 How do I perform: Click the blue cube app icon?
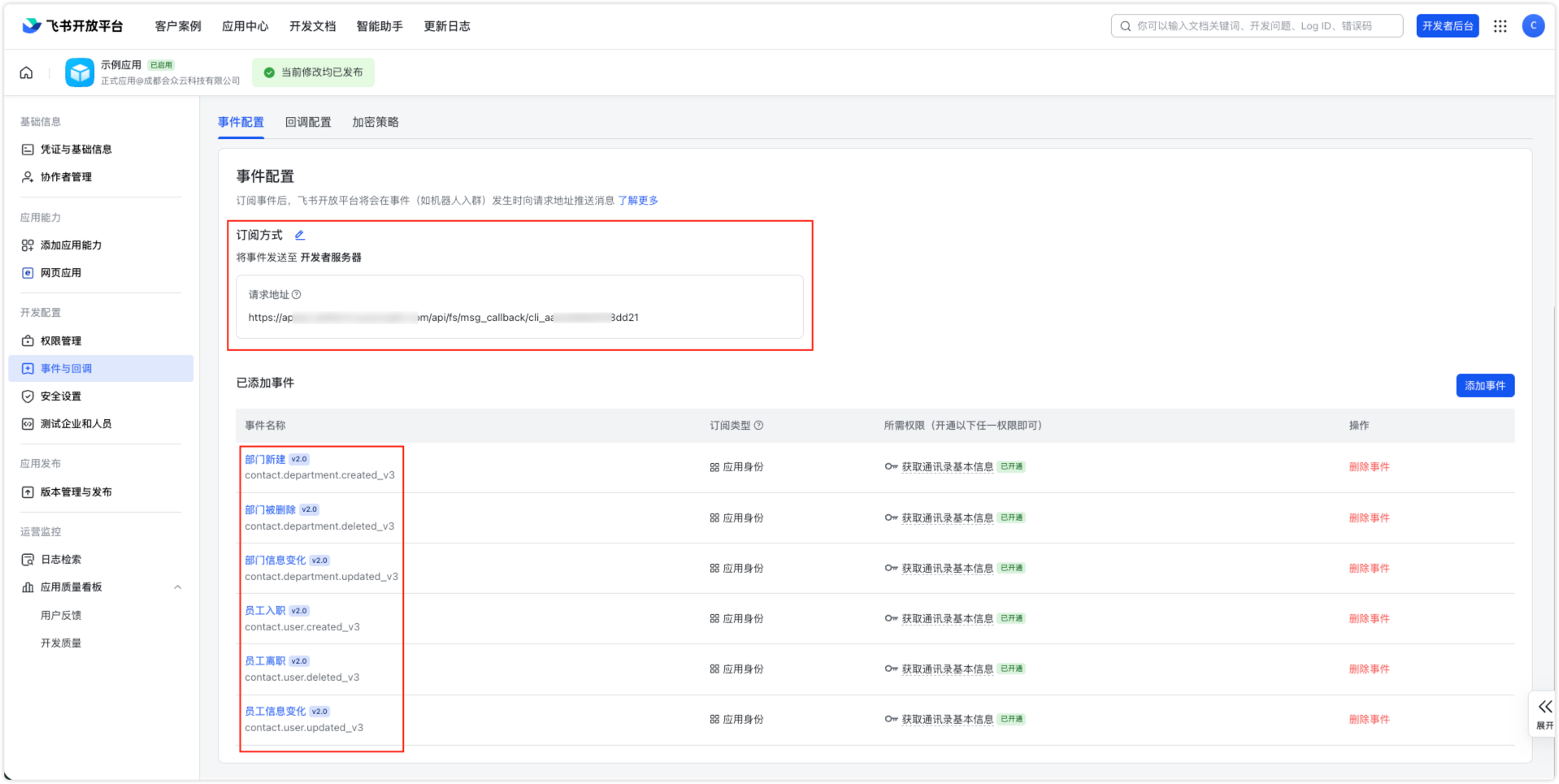tap(80, 73)
